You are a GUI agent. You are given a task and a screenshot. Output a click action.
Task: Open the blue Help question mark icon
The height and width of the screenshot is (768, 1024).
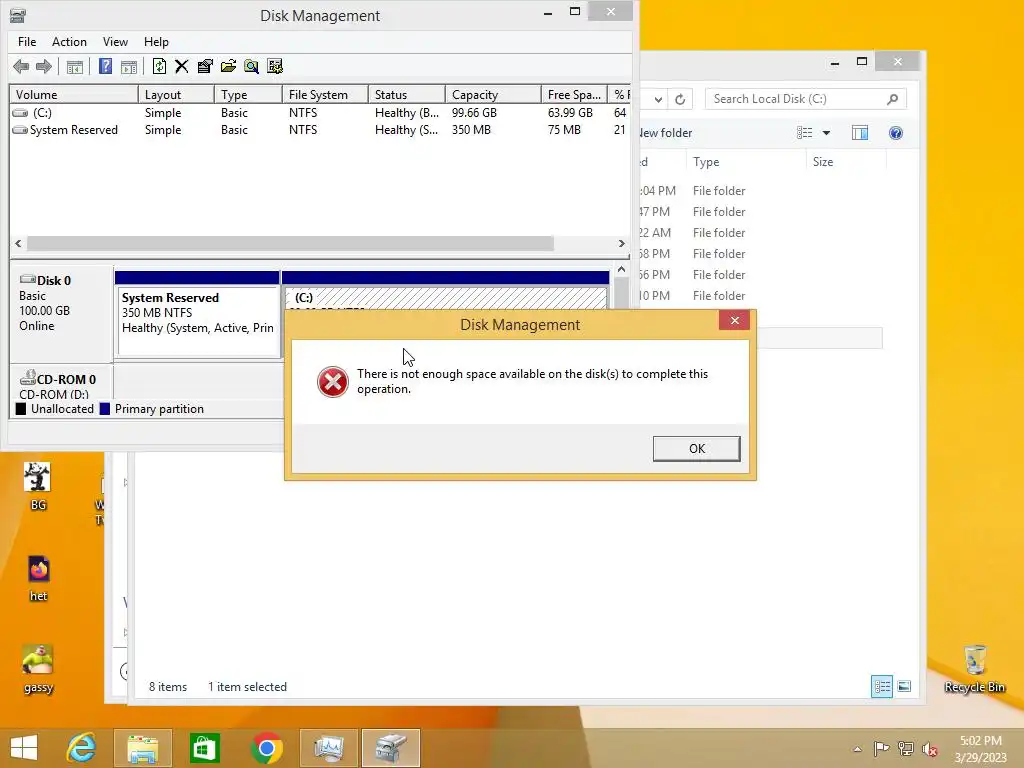(x=105, y=66)
